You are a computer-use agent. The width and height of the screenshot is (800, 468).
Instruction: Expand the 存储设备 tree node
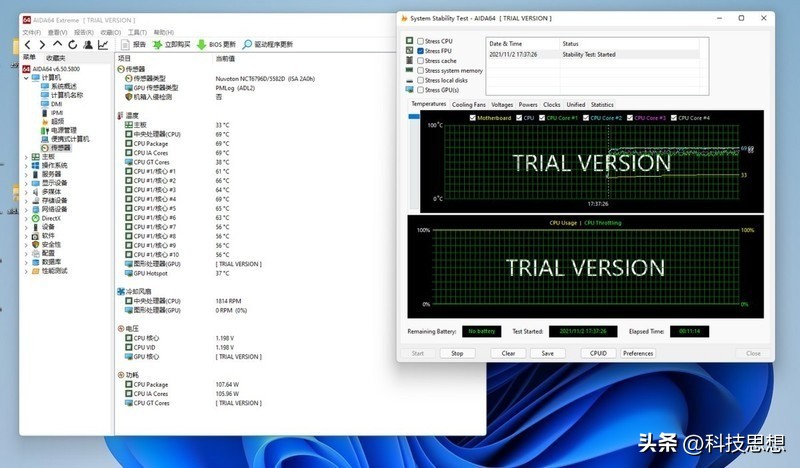(x=28, y=199)
